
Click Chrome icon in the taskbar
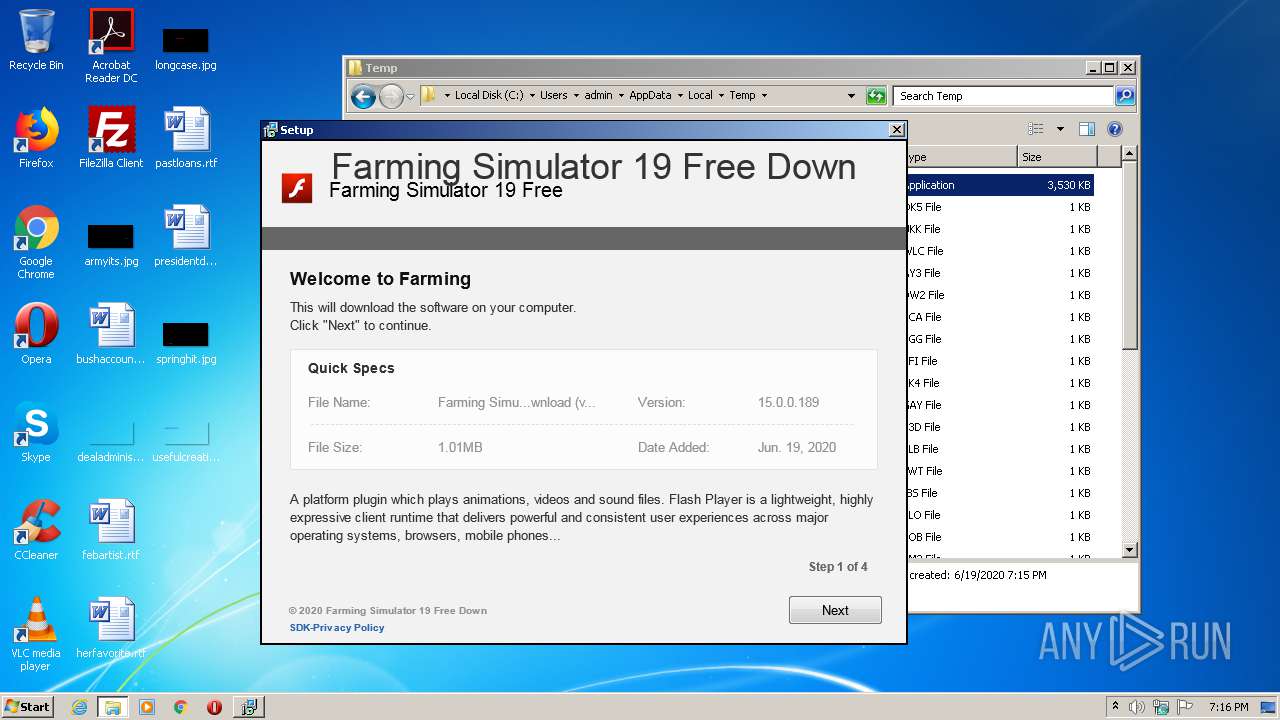pos(181,707)
